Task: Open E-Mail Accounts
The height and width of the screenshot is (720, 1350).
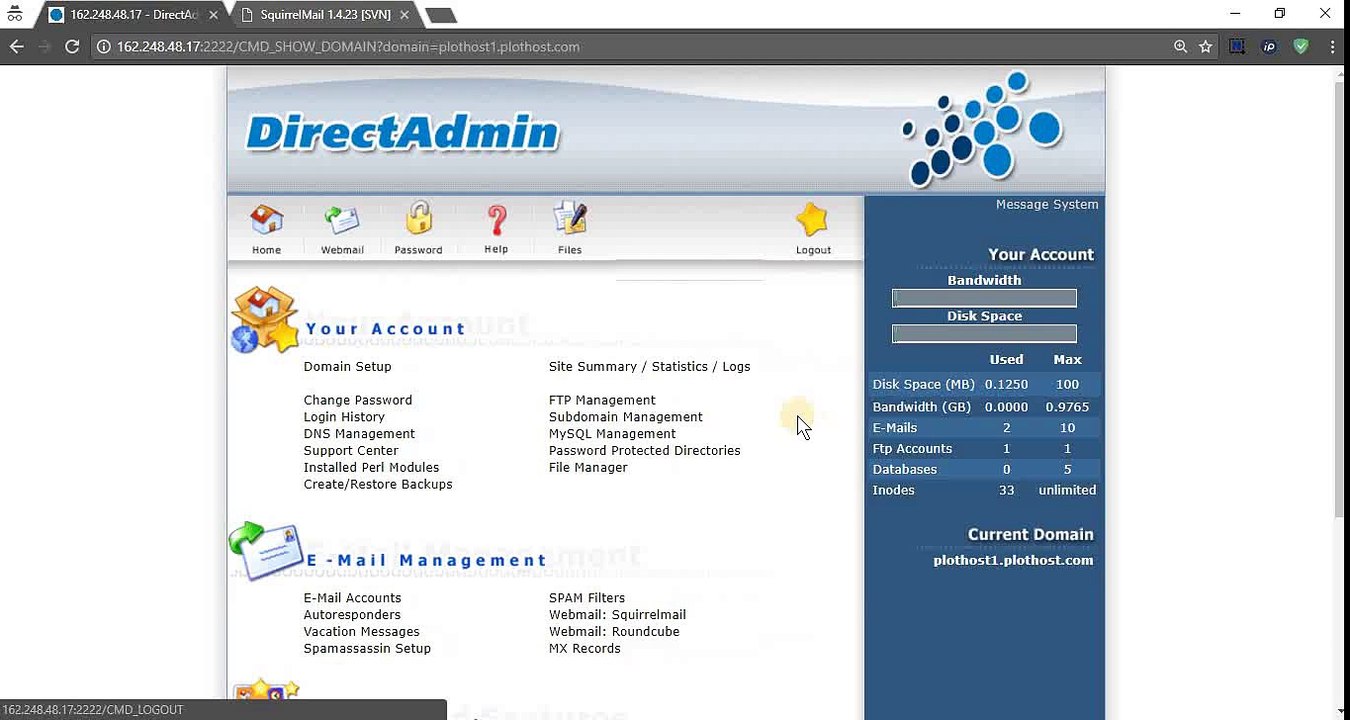Action: [x=352, y=598]
